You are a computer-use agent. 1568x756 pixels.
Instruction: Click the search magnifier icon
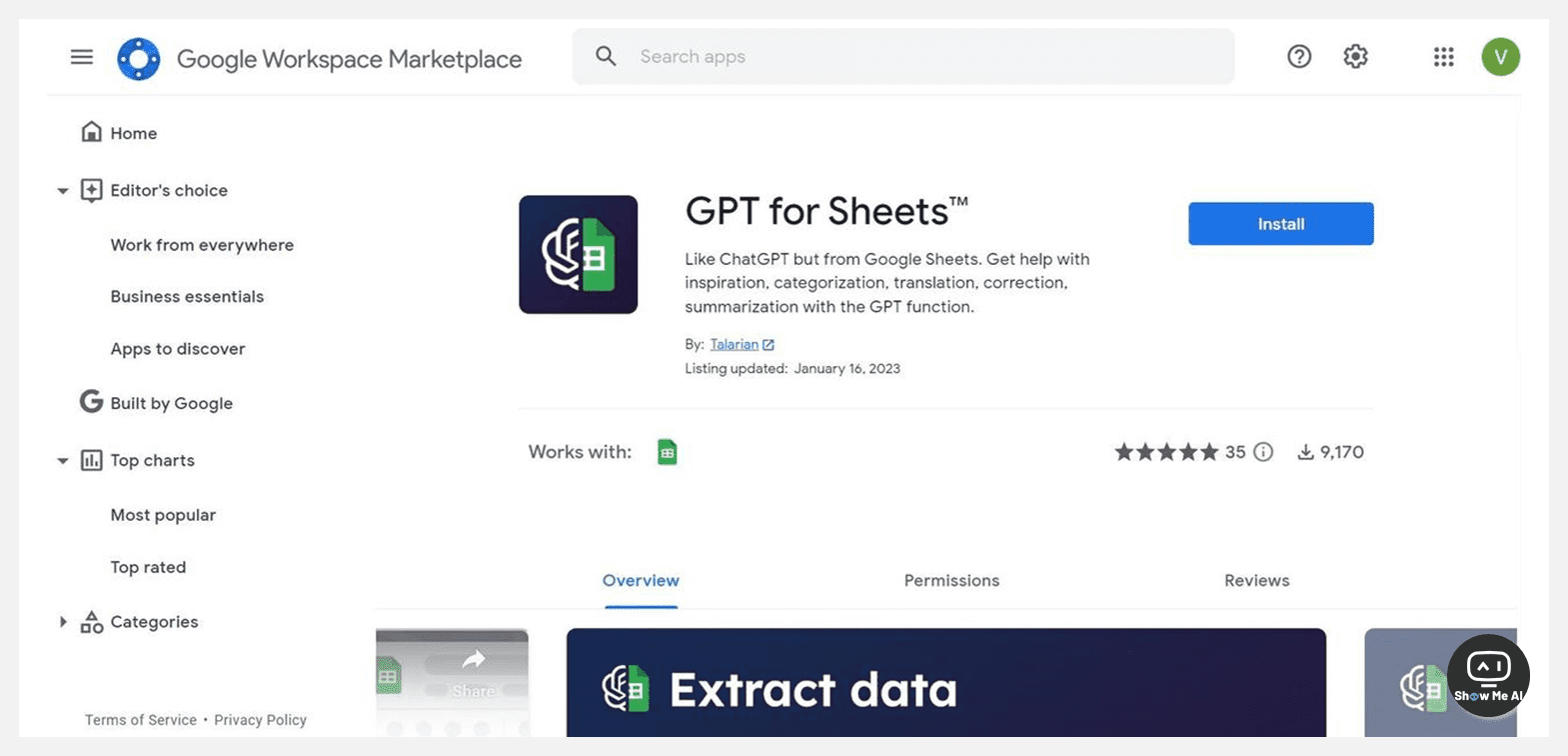[x=606, y=56]
